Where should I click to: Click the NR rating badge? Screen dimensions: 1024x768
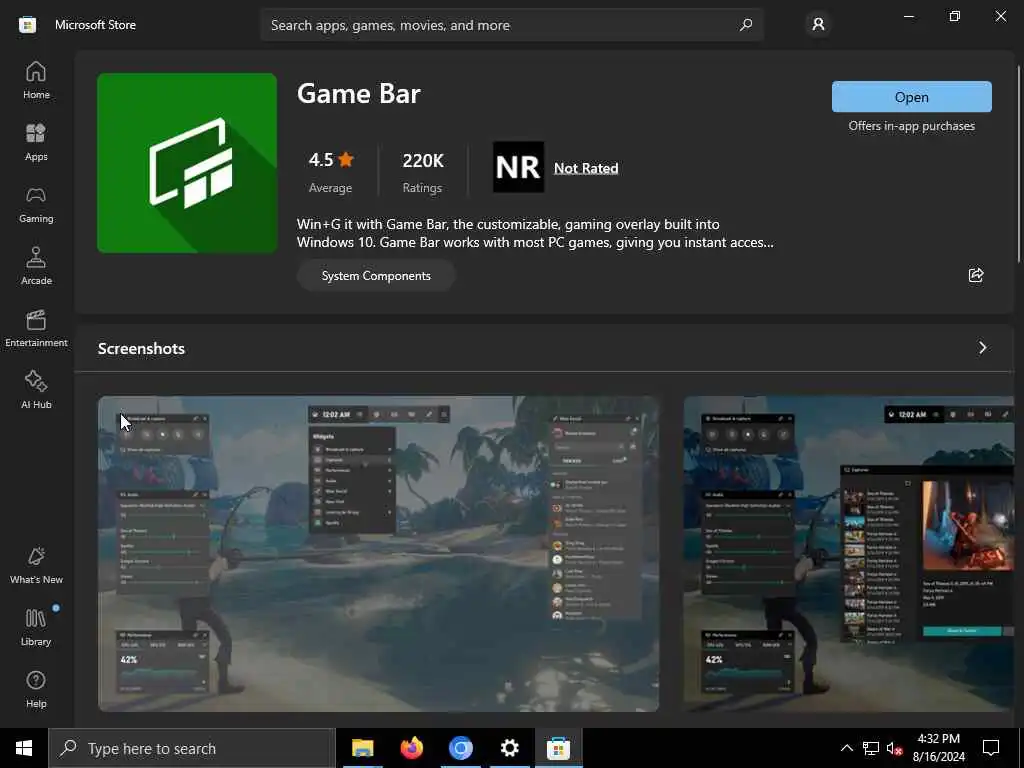[519, 167]
